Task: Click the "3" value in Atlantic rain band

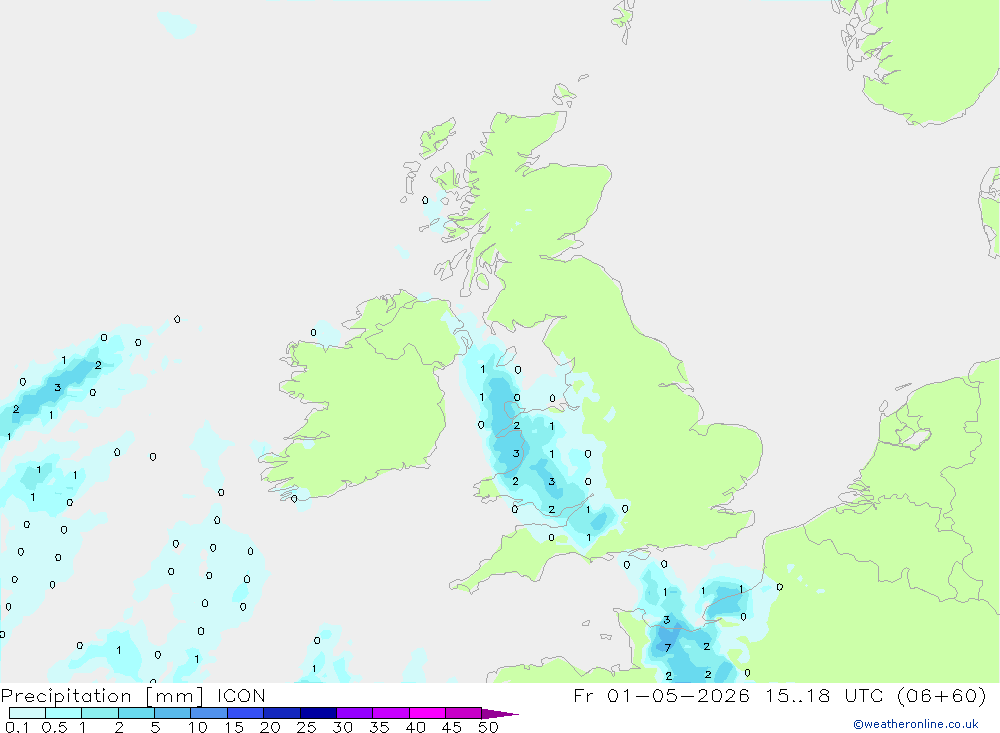Action: [x=57, y=387]
